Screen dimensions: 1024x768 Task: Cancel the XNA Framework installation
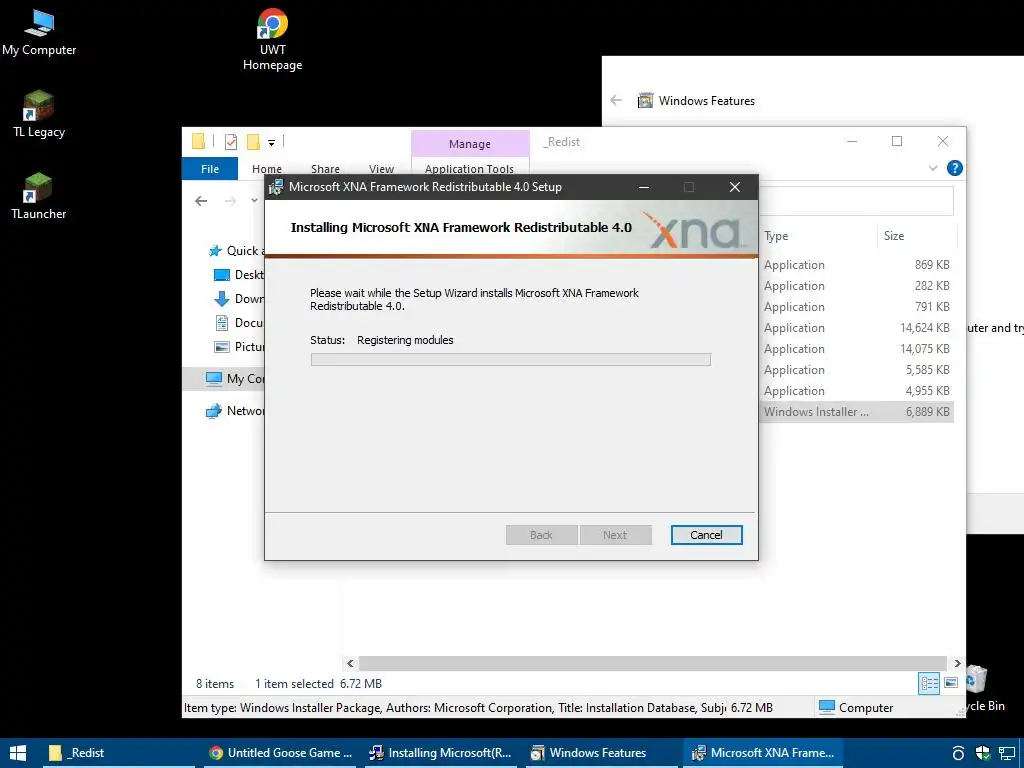pyautogui.click(x=706, y=535)
